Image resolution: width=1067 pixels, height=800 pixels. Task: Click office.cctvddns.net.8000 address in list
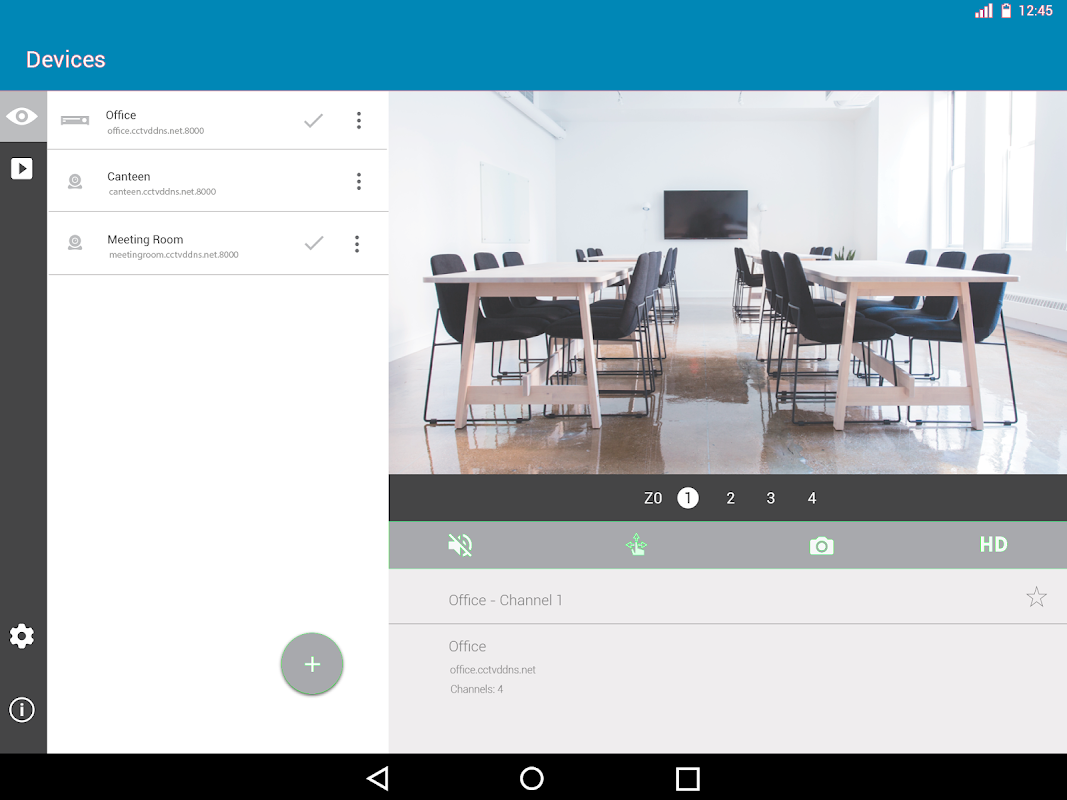(x=155, y=131)
